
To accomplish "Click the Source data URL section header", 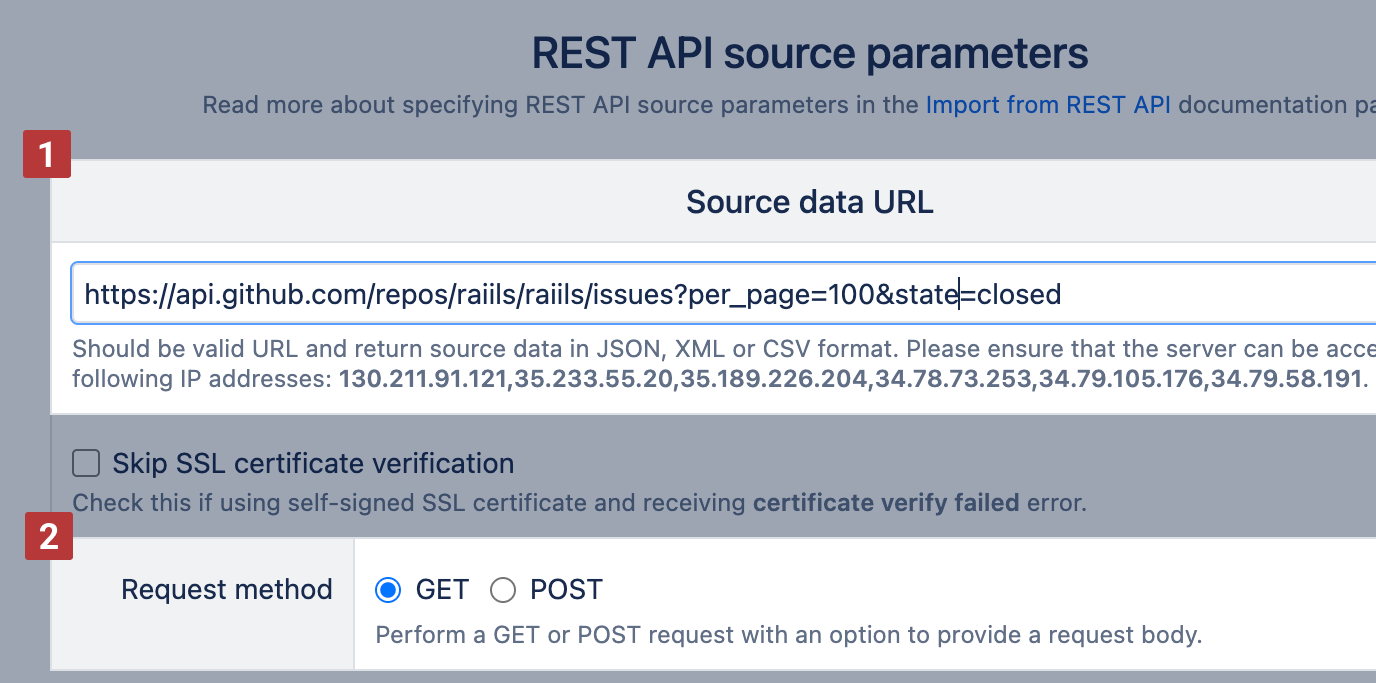I will (808, 201).
